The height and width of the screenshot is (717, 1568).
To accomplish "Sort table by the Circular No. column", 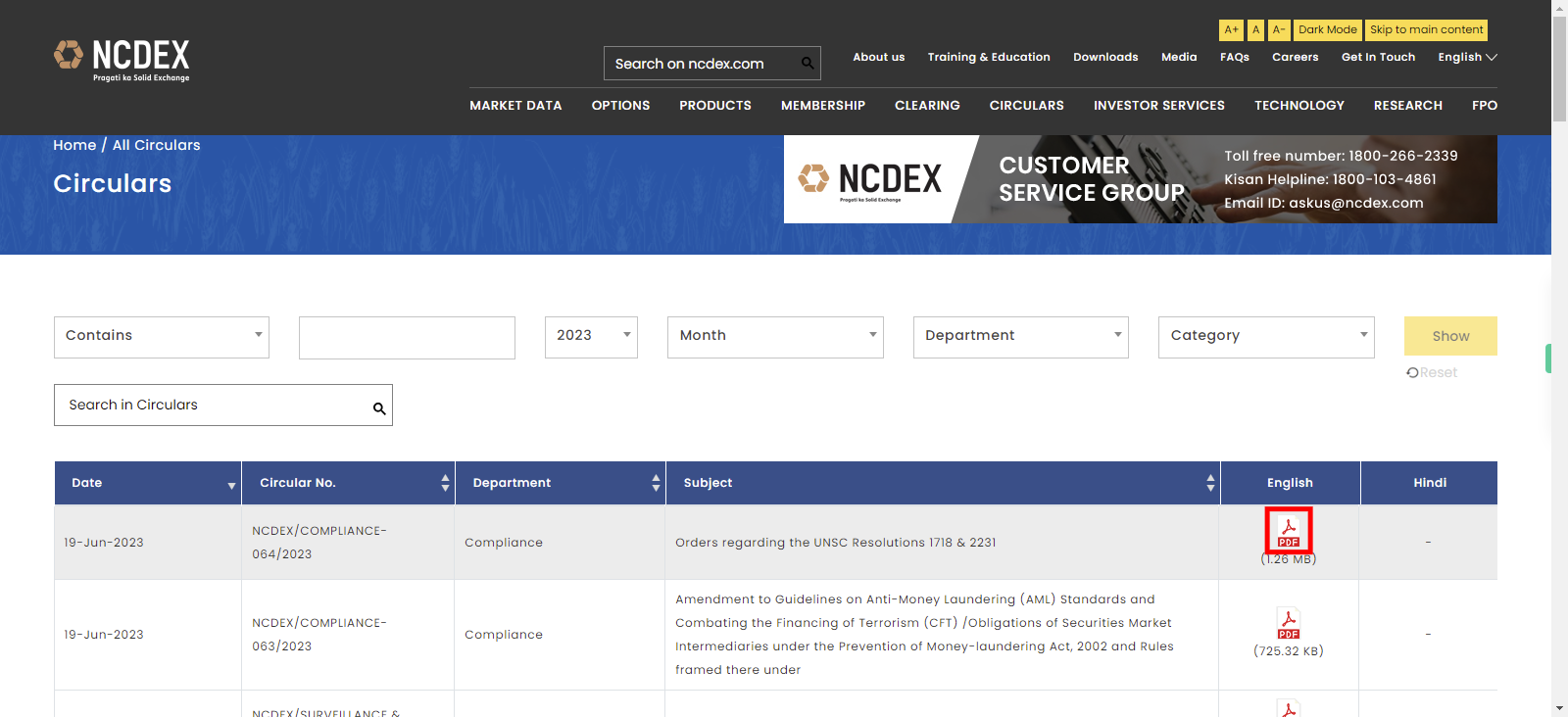I will [348, 483].
